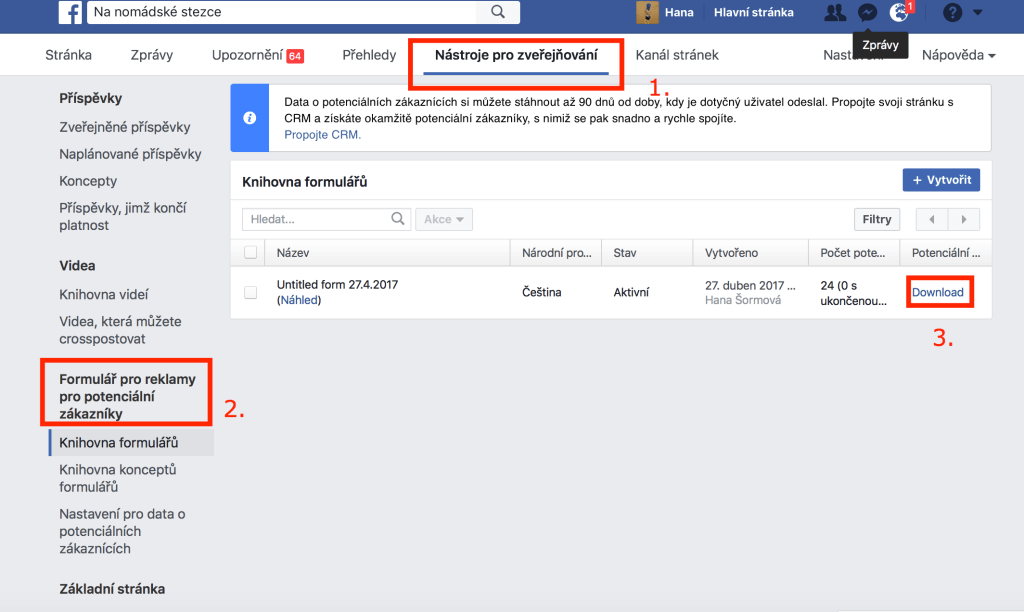
Task: Open the notifications globe icon
Action: coord(897,12)
